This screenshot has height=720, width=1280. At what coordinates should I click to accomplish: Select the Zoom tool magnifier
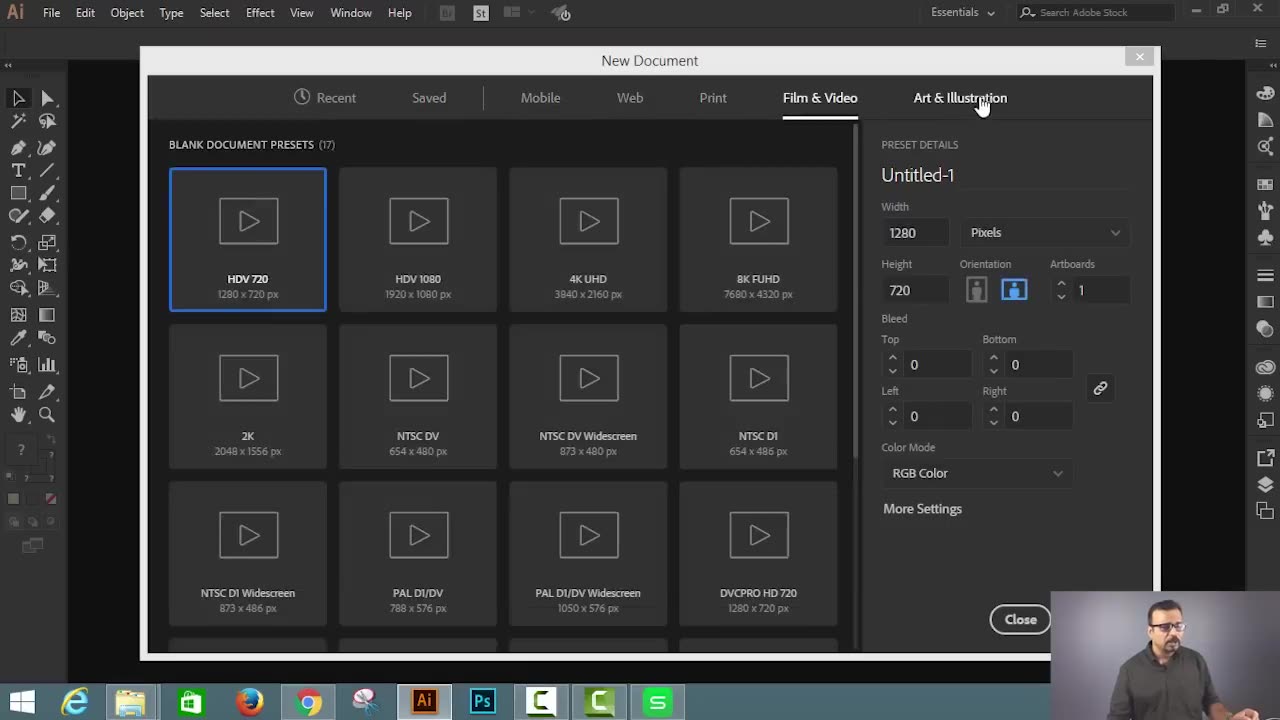47,415
